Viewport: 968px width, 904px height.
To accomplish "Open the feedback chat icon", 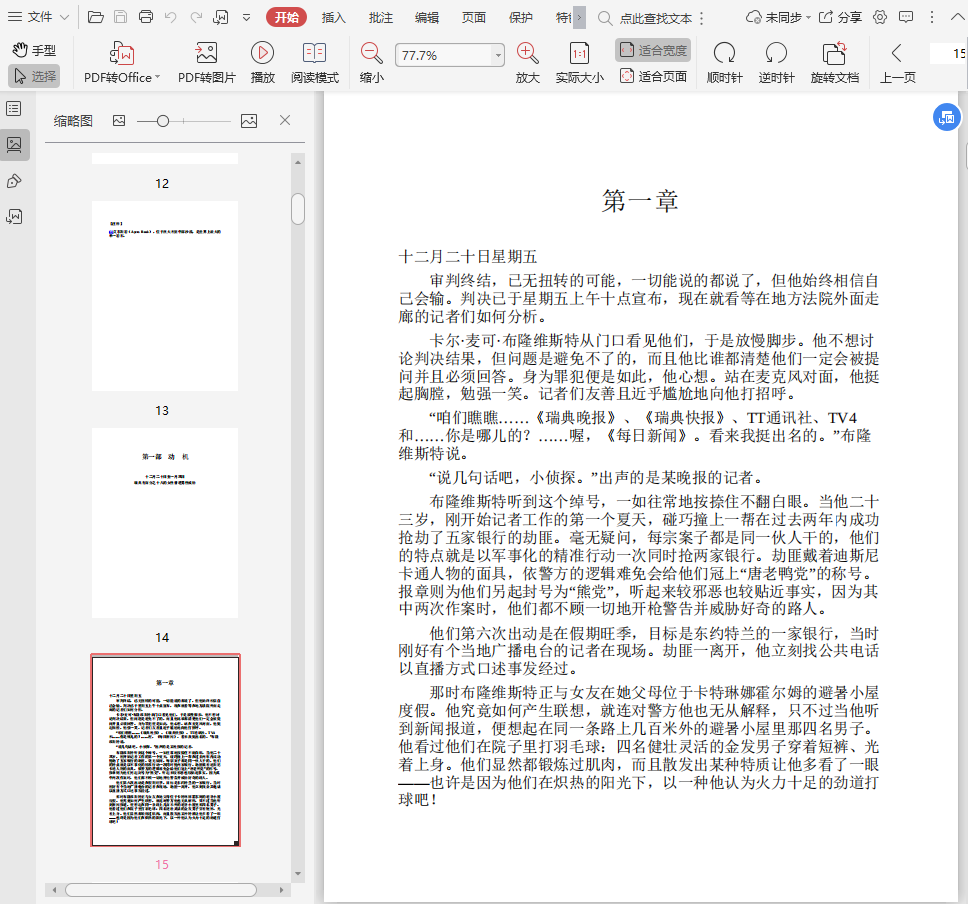I will pyautogui.click(x=906, y=17).
